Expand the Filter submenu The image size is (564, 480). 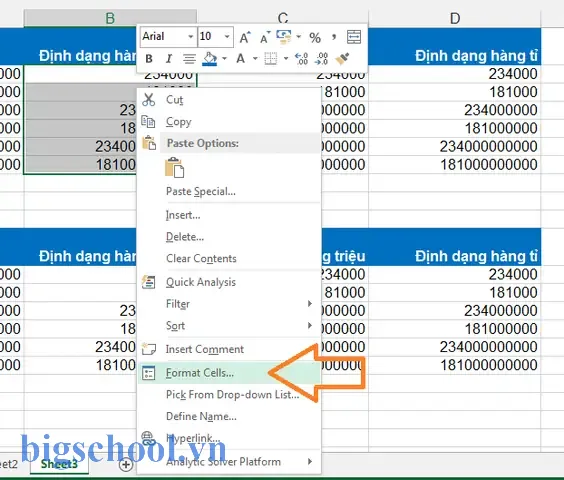coord(229,304)
